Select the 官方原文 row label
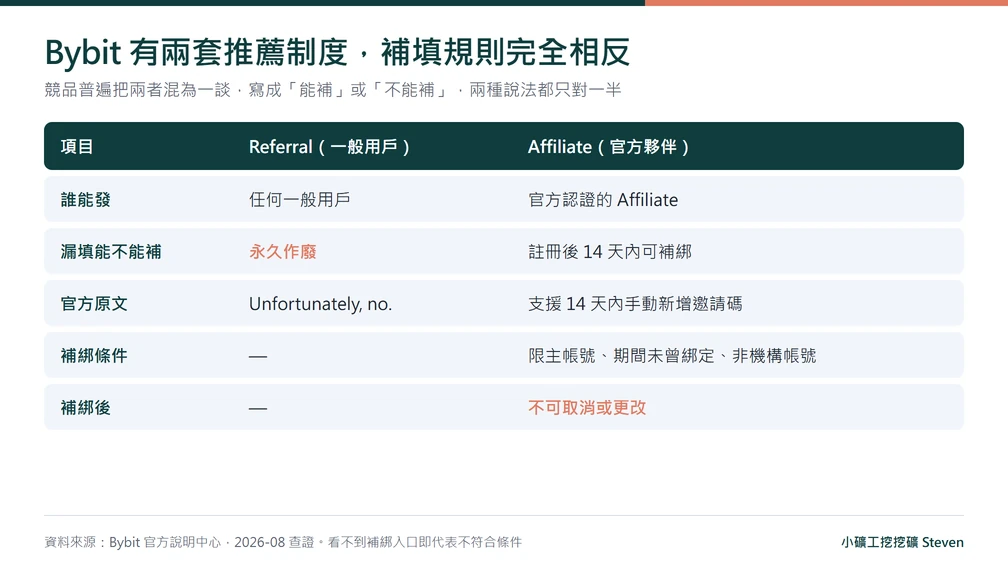1008x567 pixels. coord(94,303)
